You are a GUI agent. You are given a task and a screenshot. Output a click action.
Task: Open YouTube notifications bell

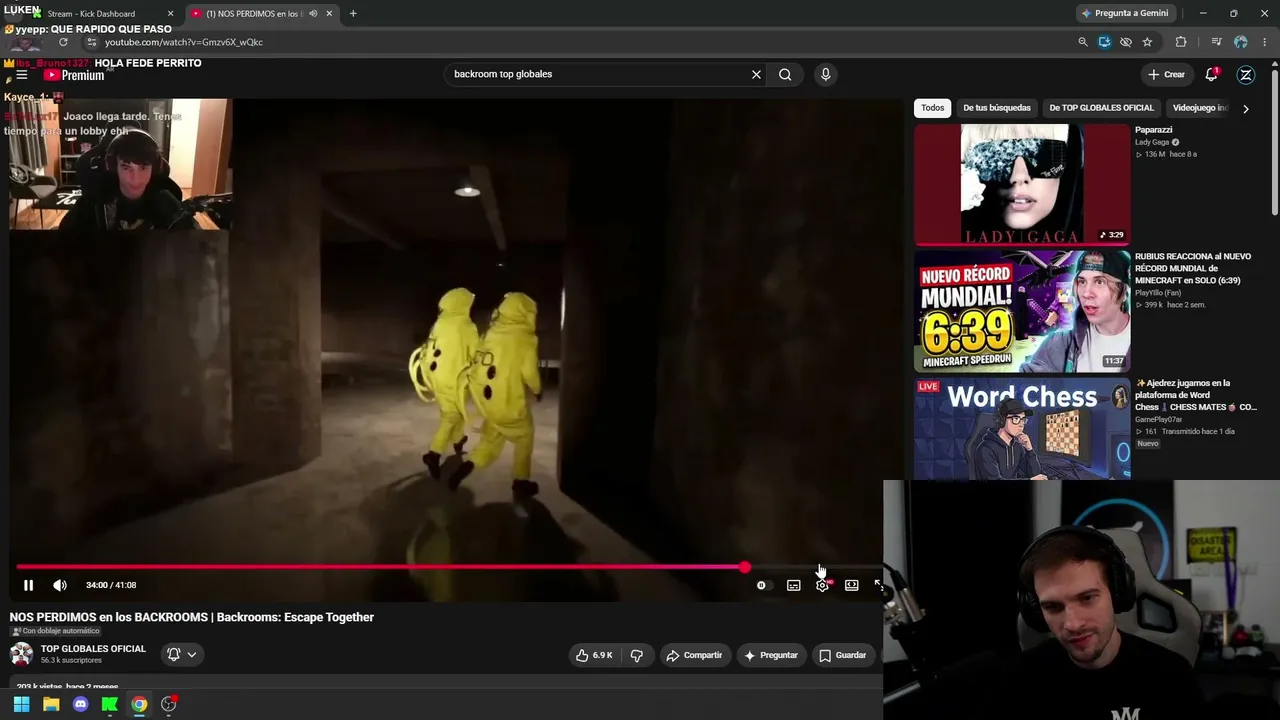click(x=1212, y=74)
